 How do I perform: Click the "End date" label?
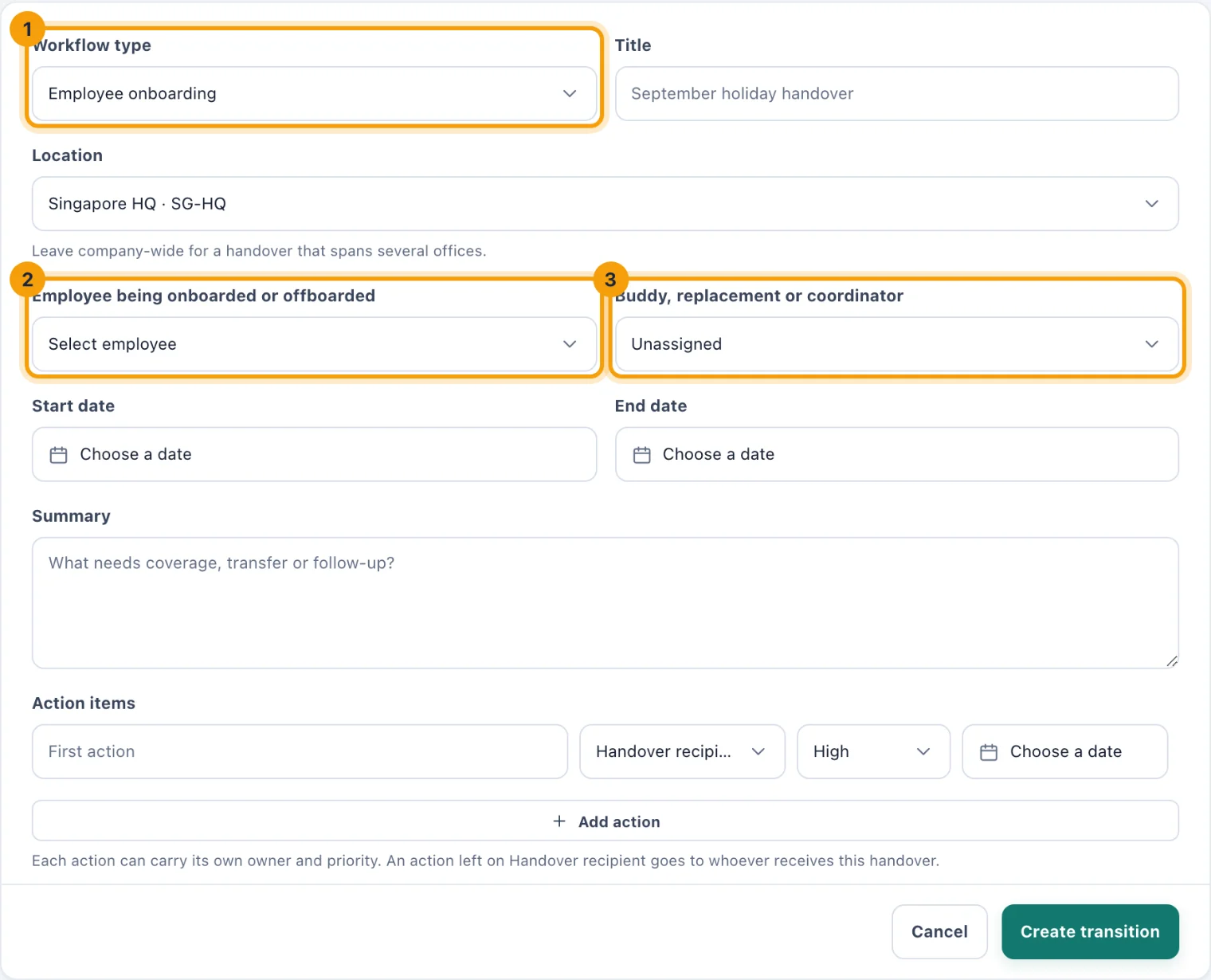(651, 406)
